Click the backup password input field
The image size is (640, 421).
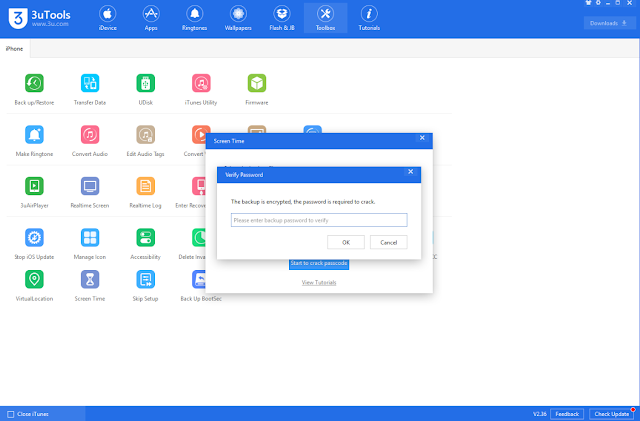pos(319,220)
